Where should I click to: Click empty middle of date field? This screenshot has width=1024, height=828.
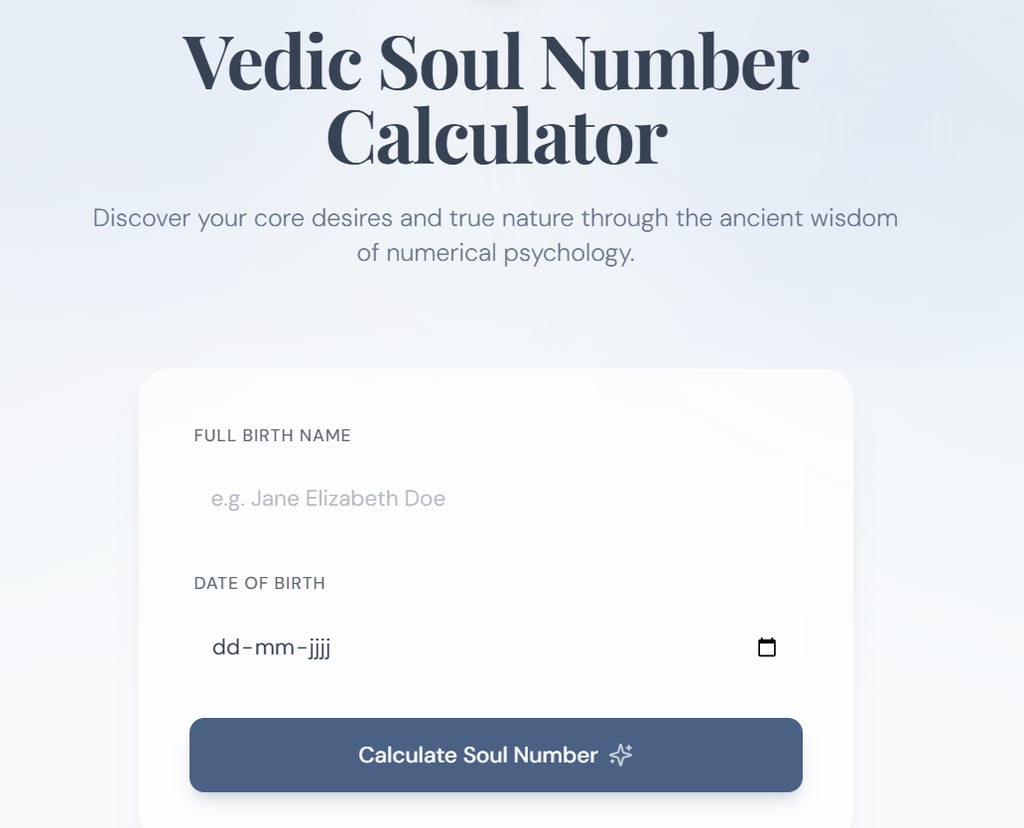540,647
